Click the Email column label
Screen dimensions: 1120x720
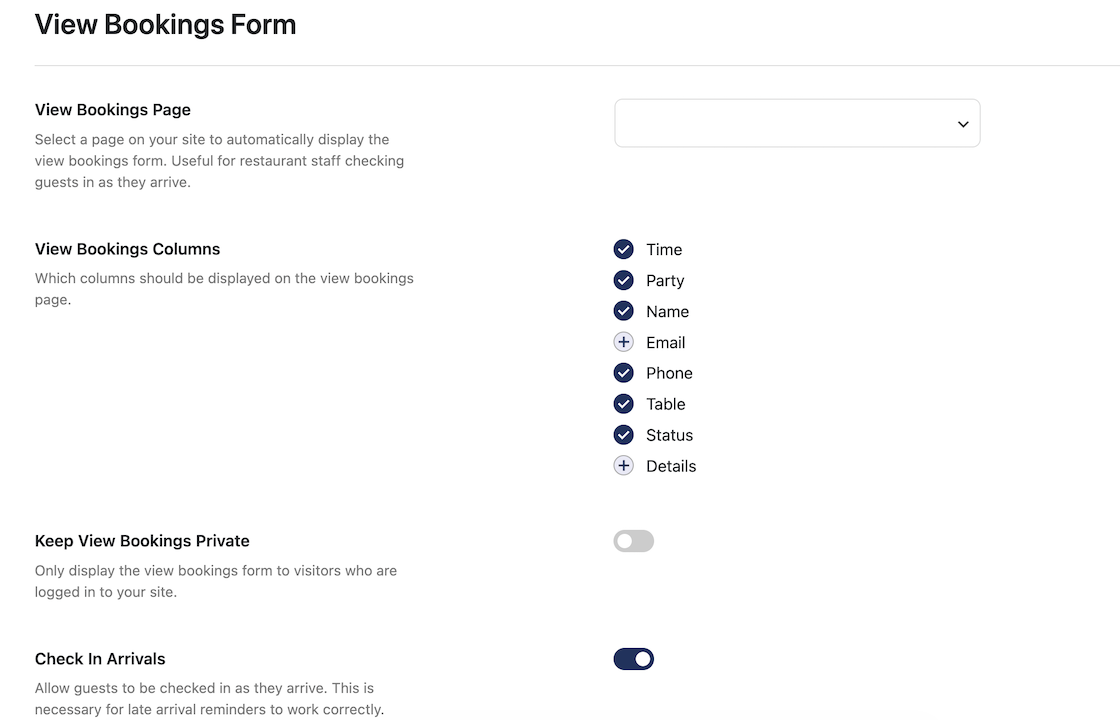click(666, 343)
